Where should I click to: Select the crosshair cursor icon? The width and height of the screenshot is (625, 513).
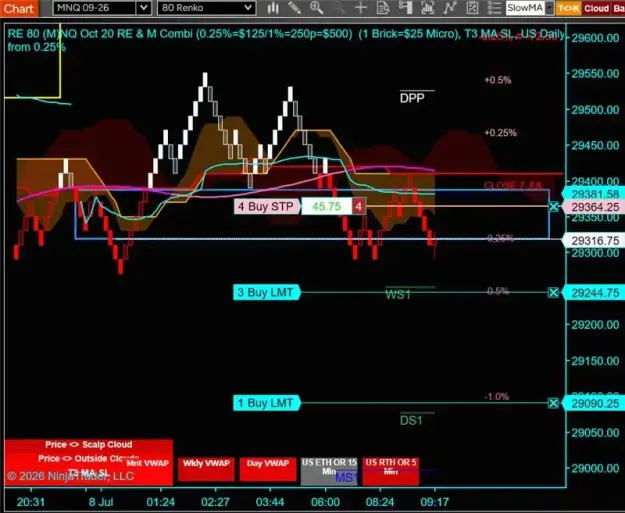coord(361,8)
